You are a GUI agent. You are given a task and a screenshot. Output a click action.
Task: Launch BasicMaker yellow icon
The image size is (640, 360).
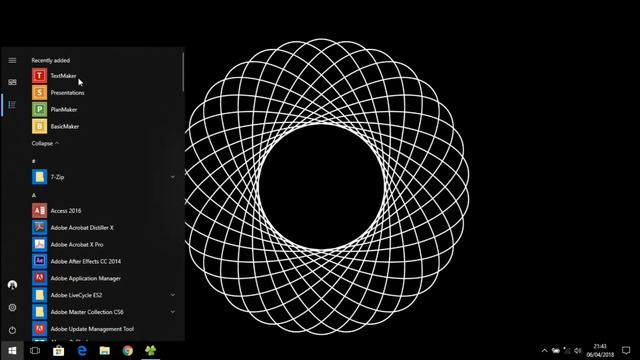[40, 126]
